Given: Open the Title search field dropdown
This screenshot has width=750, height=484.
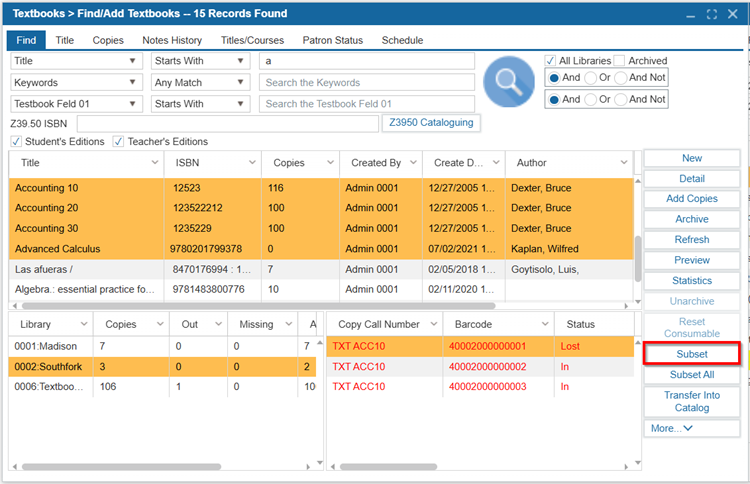Looking at the screenshot, I should pos(132,61).
